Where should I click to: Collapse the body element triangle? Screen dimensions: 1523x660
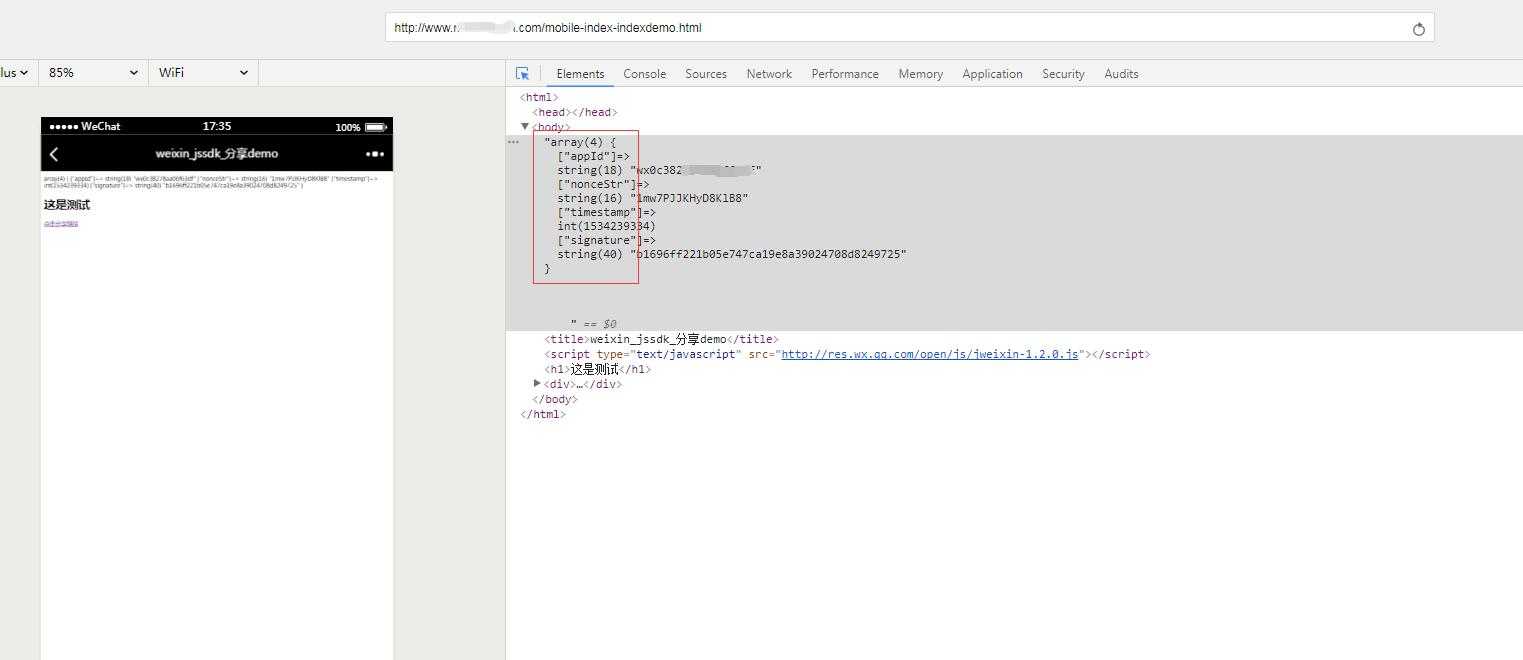click(x=525, y=126)
